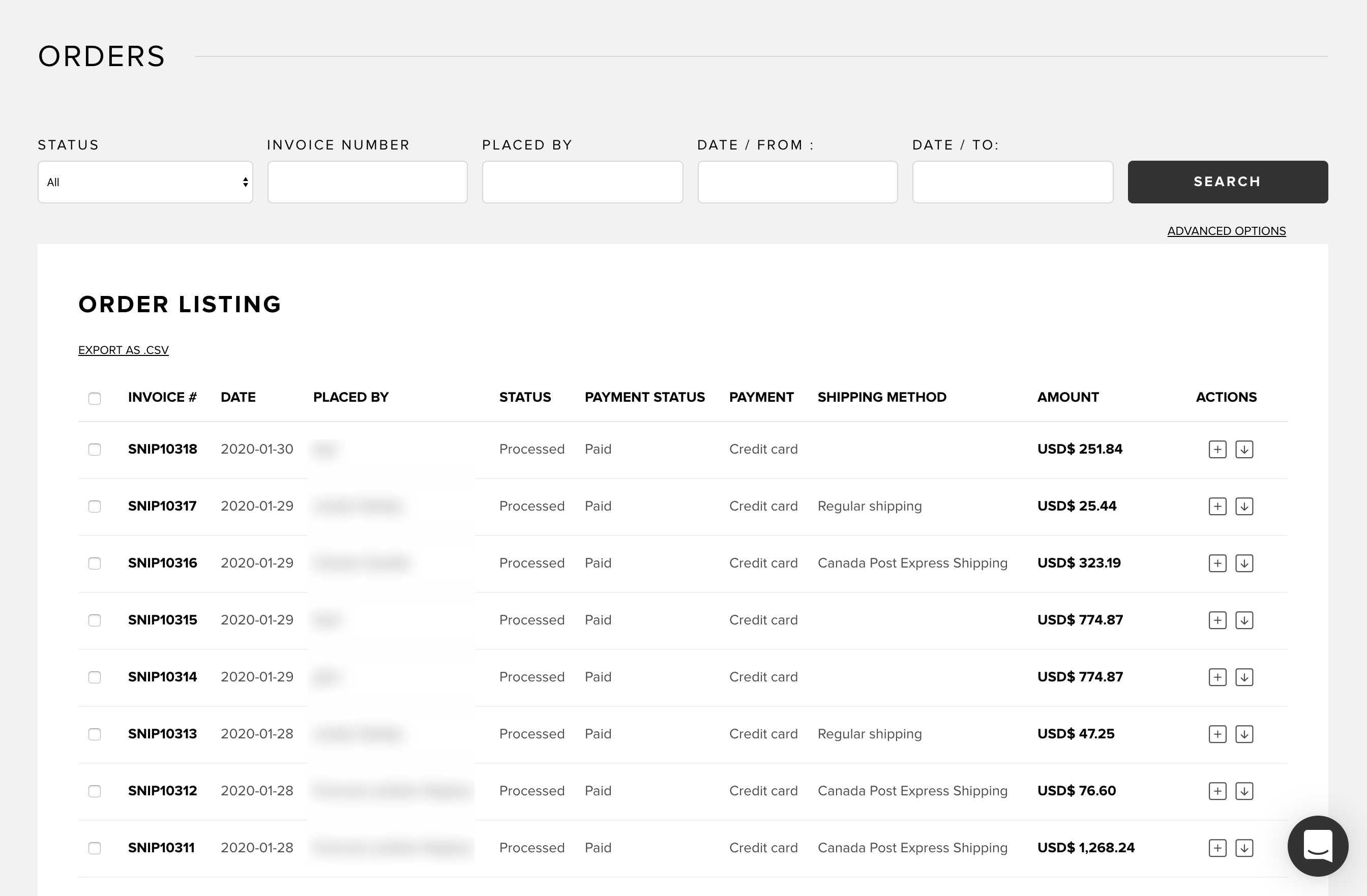Open the Status dropdown showing All
This screenshot has width=1367, height=896.
click(145, 182)
